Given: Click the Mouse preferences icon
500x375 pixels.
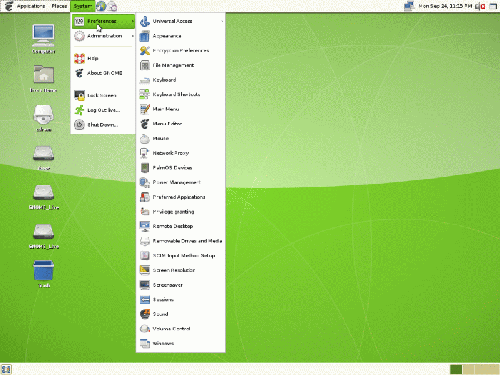Looking at the screenshot, I should point(145,138).
